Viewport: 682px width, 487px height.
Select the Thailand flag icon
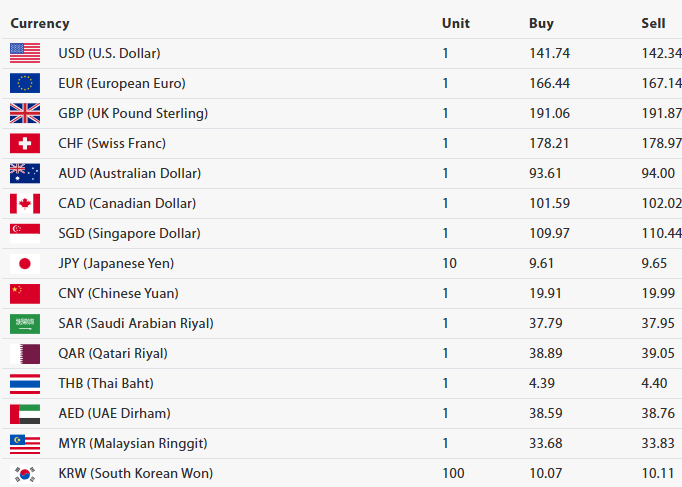coord(25,383)
